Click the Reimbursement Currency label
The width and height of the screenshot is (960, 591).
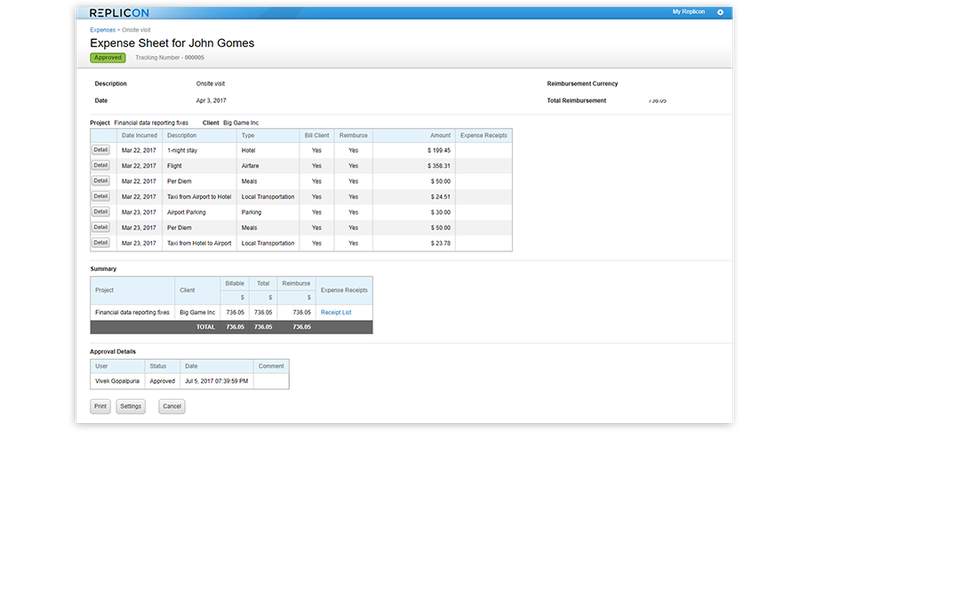click(x=582, y=84)
